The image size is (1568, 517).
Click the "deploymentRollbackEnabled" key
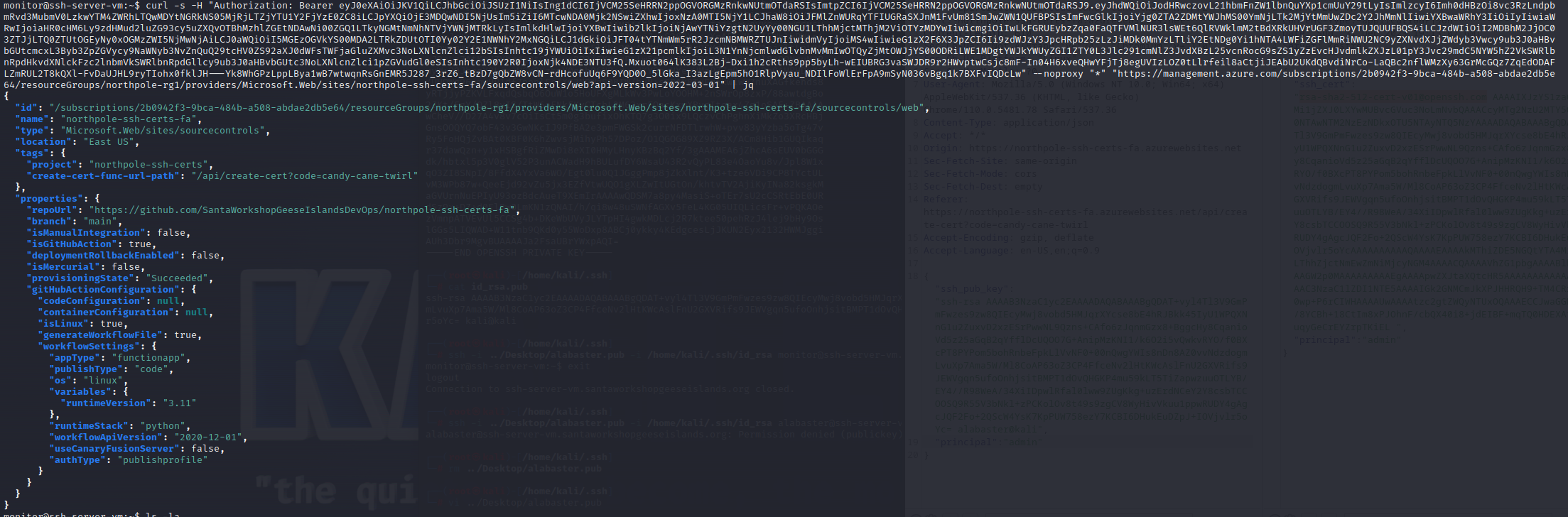pos(103,256)
